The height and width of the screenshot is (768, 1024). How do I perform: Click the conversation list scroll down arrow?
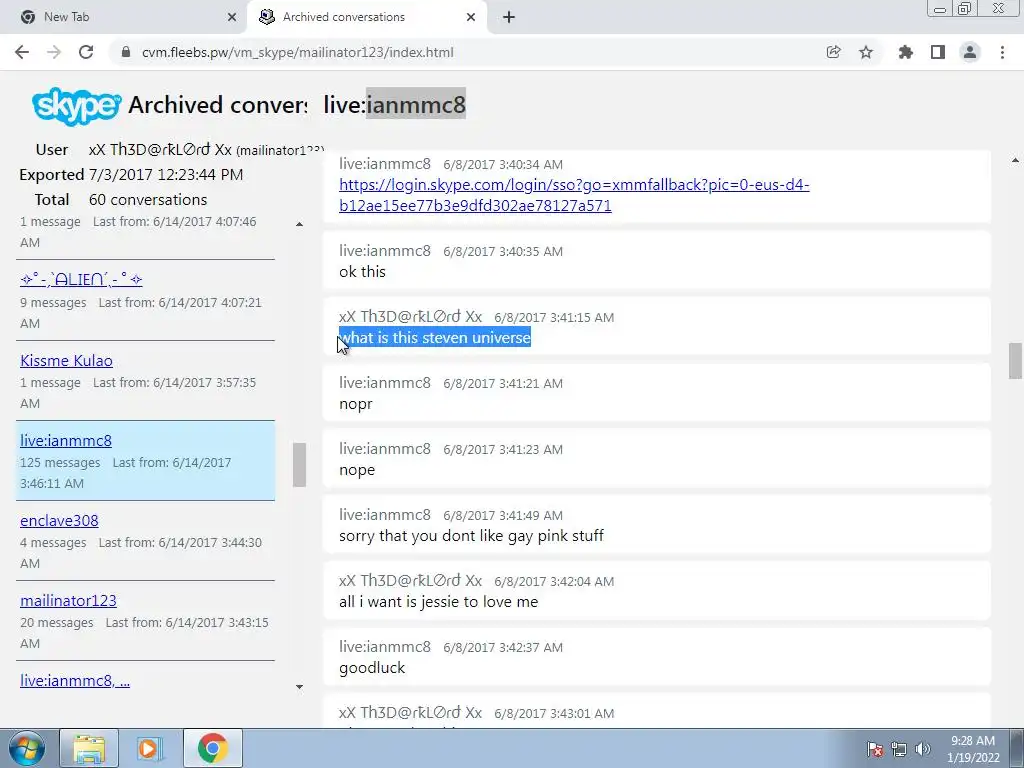coord(299,686)
